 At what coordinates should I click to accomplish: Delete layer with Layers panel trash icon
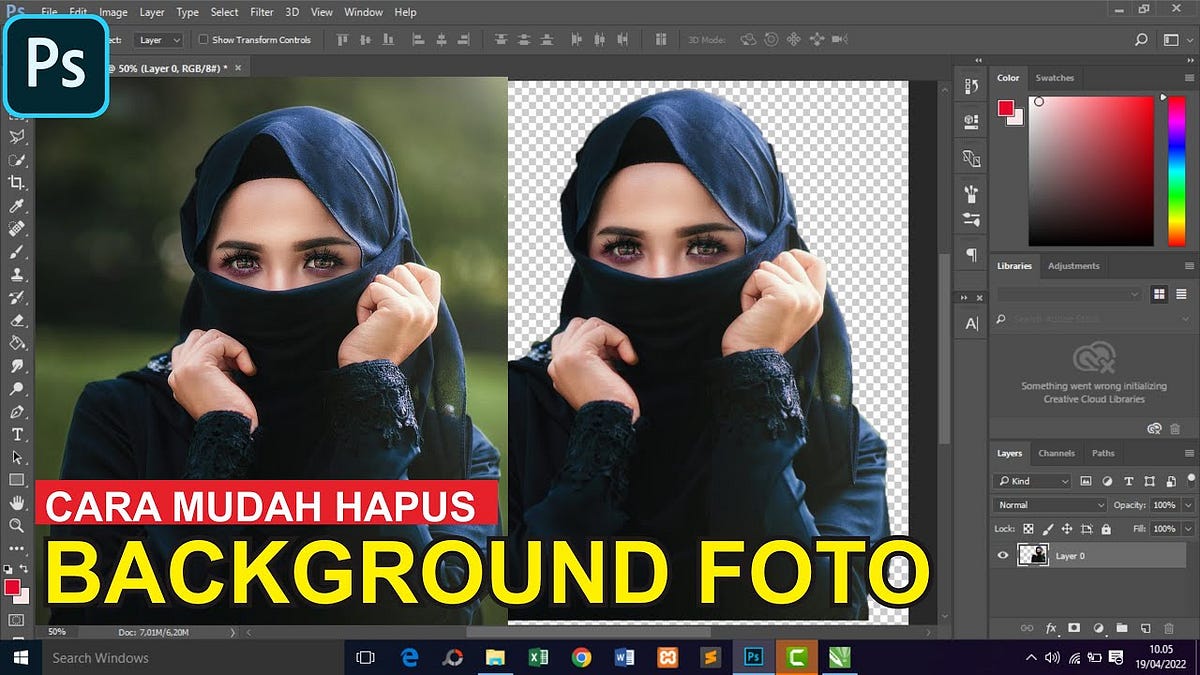click(x=1169, y=628)
